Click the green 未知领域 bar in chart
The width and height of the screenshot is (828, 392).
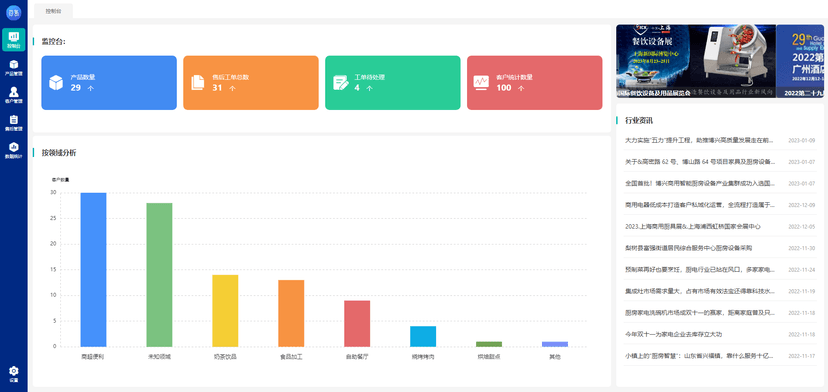click(x=159, y=275)
